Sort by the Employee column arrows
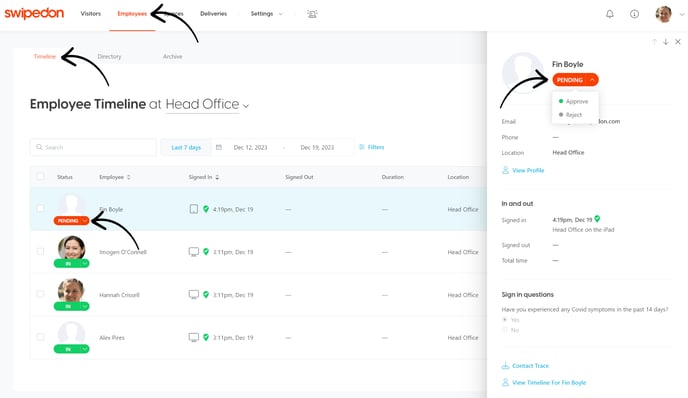This screenshot has width=688, height=398. point(129,177)
